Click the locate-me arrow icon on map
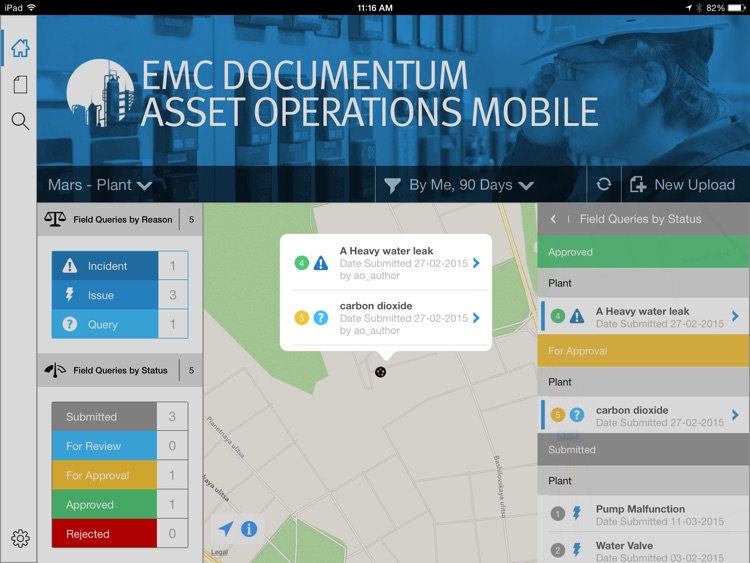 pyautogui.click(x=225, y=529)
